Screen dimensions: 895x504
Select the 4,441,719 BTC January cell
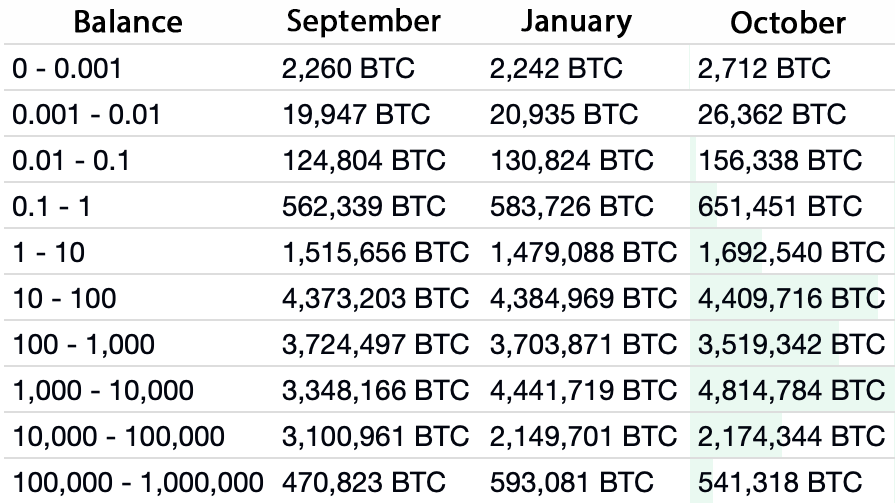(583, 390)
